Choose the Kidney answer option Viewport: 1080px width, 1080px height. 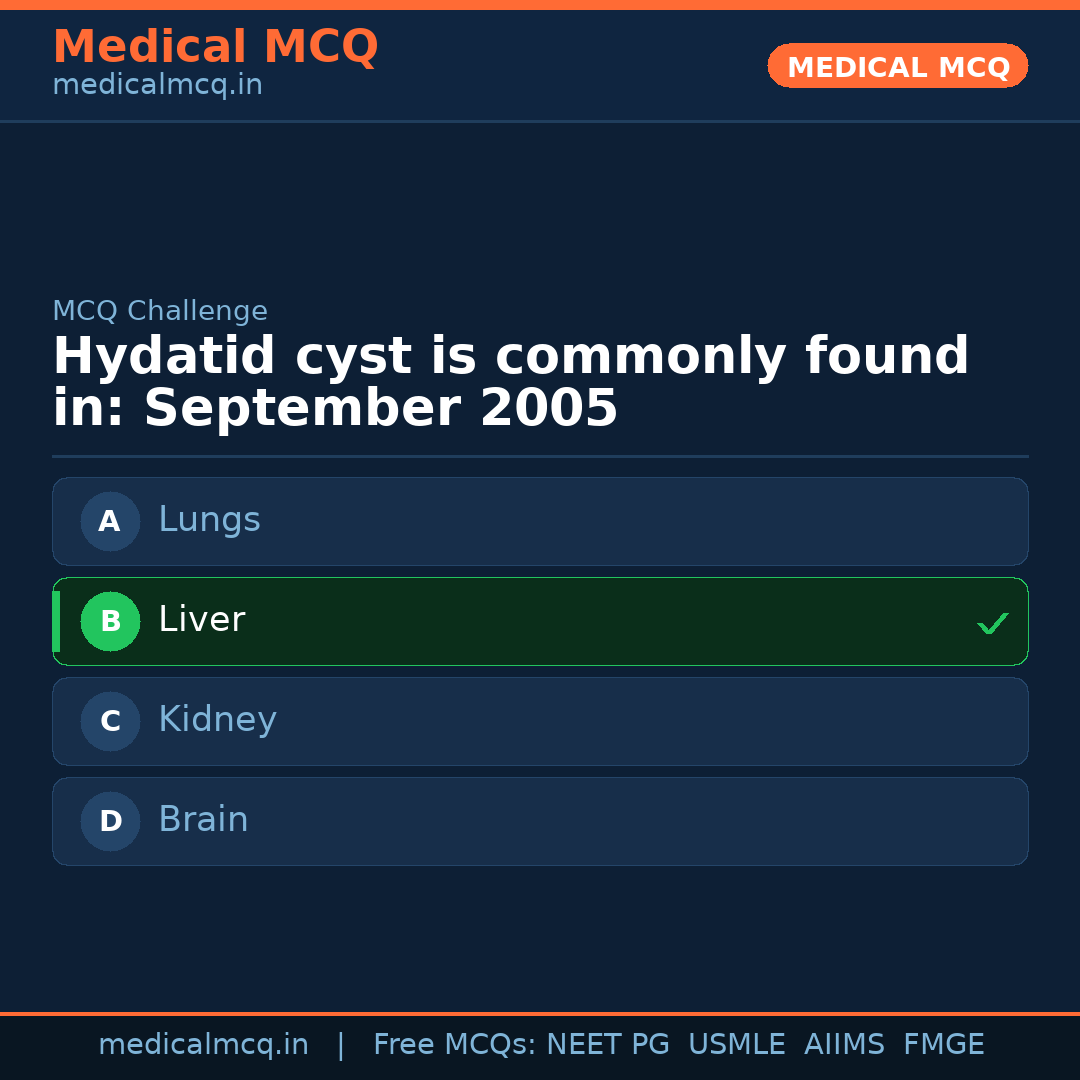(x=540, y=721)
